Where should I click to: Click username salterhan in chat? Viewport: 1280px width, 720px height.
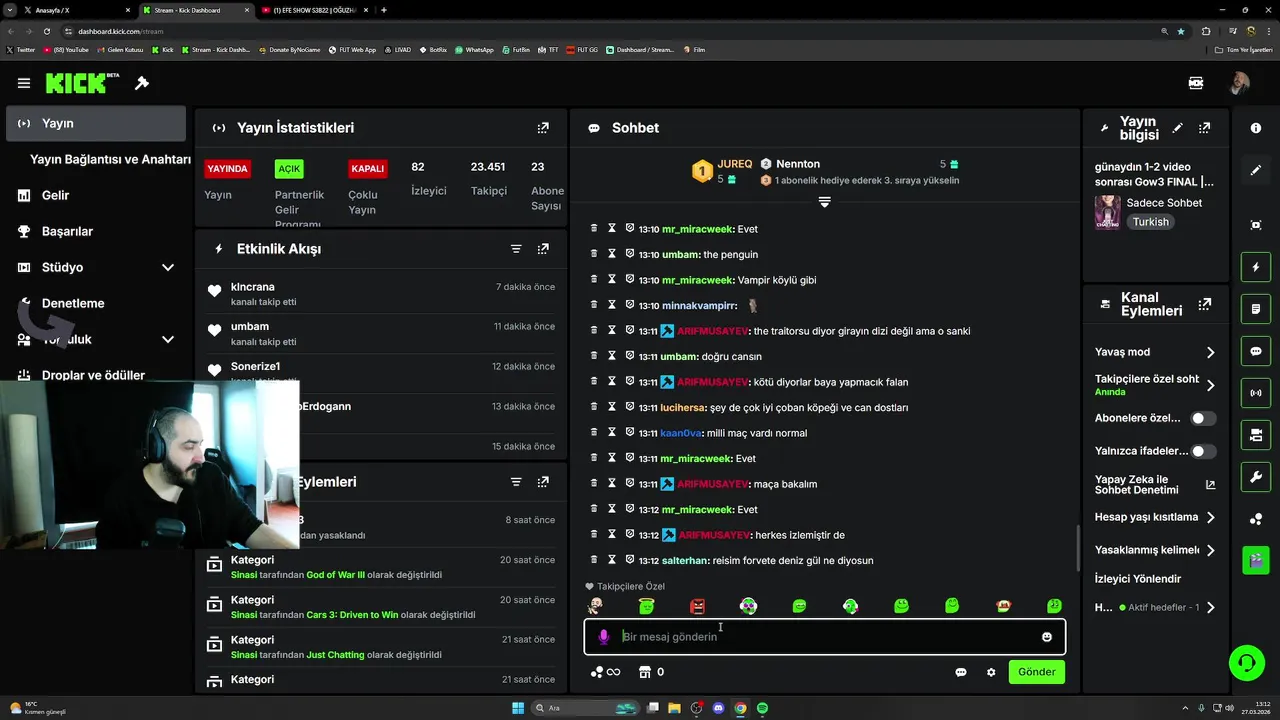coord(686,561)
